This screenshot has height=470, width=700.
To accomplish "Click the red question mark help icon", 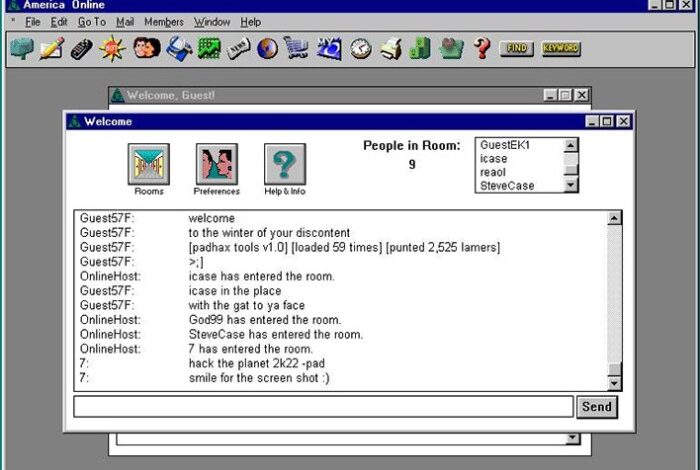I will (482, 48).
